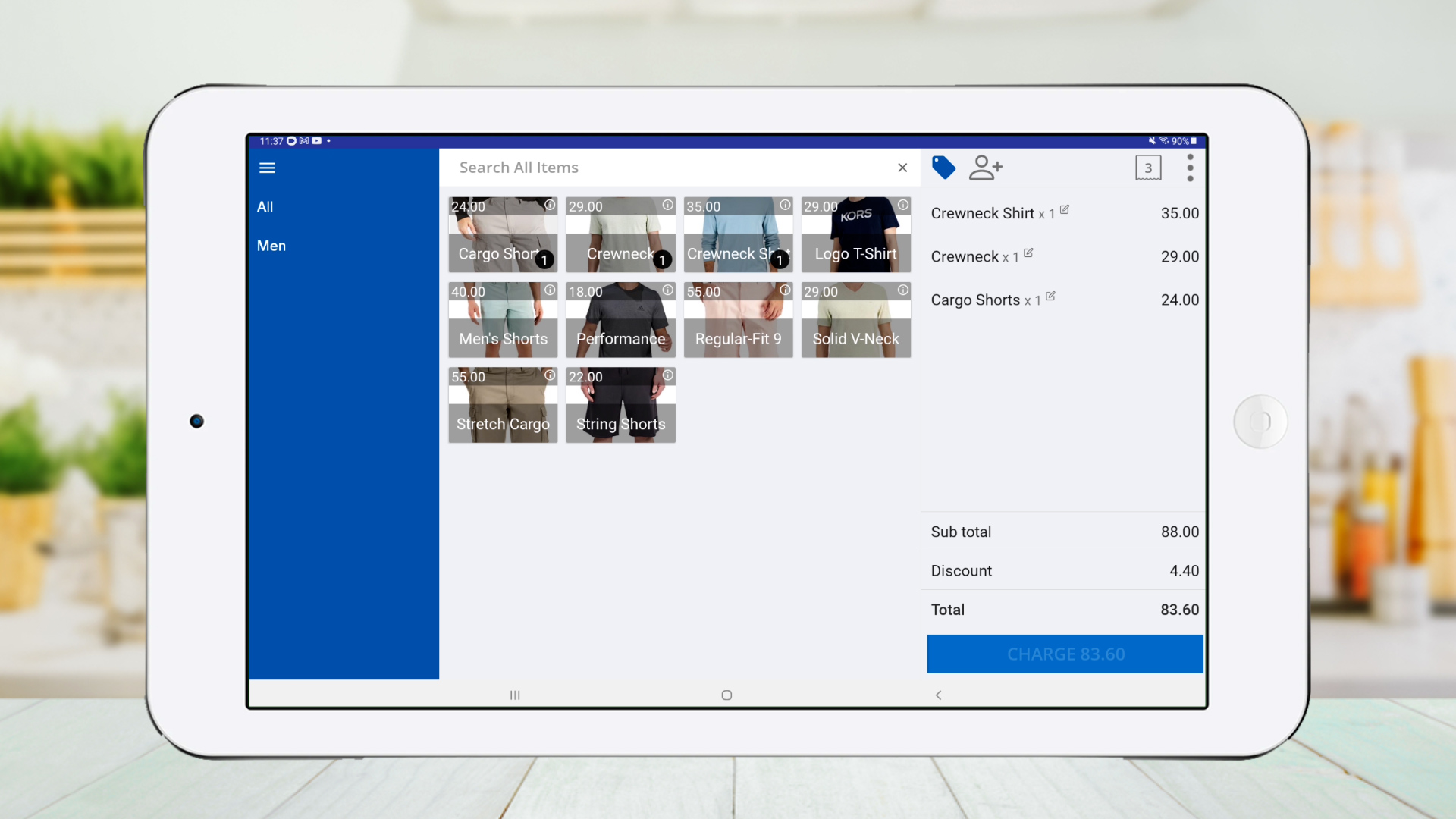Open the three-dot overflow menu
Screen dimensions: 1456x819
(1190, 168)
